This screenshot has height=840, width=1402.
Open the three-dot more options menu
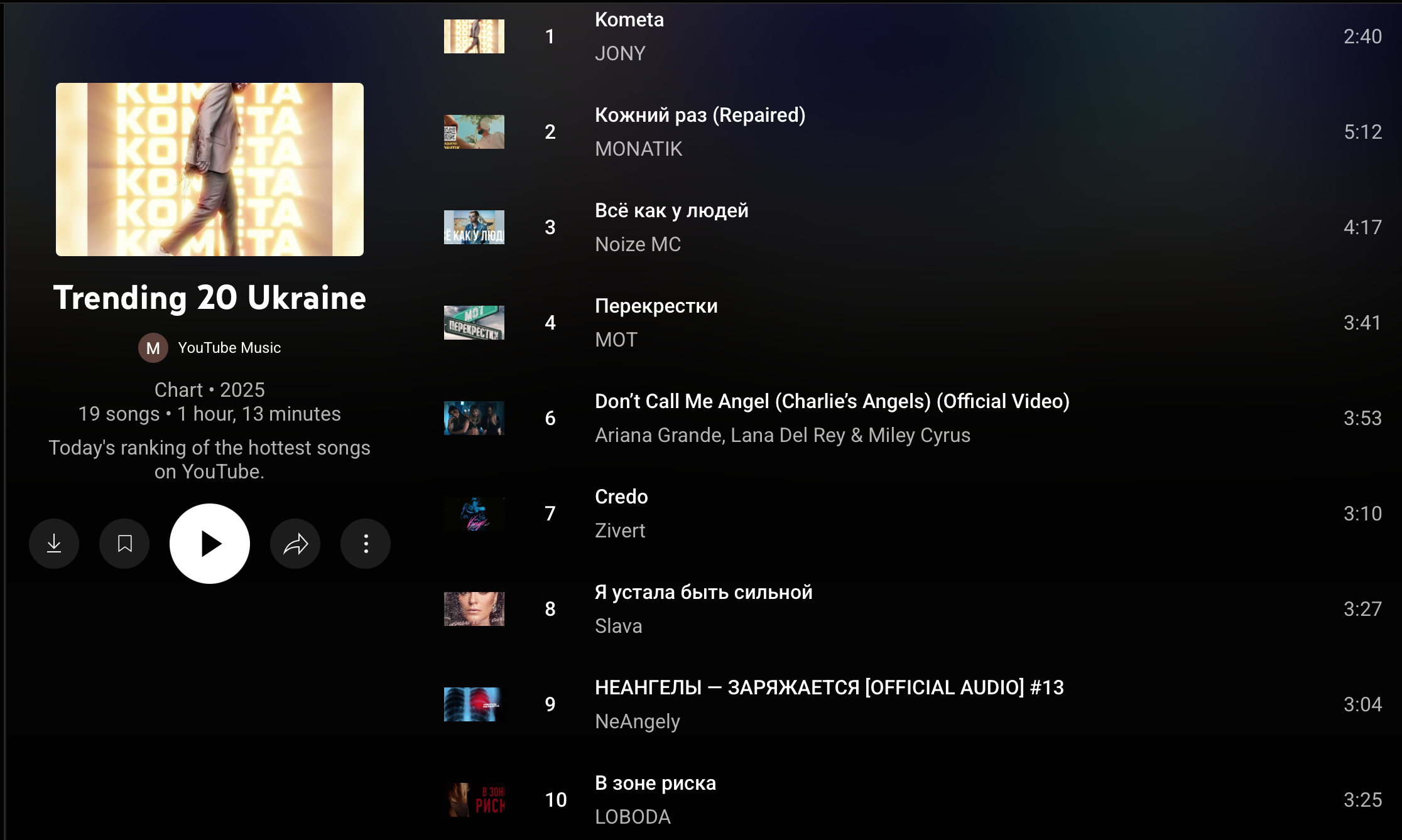click(x=366, y=544)
